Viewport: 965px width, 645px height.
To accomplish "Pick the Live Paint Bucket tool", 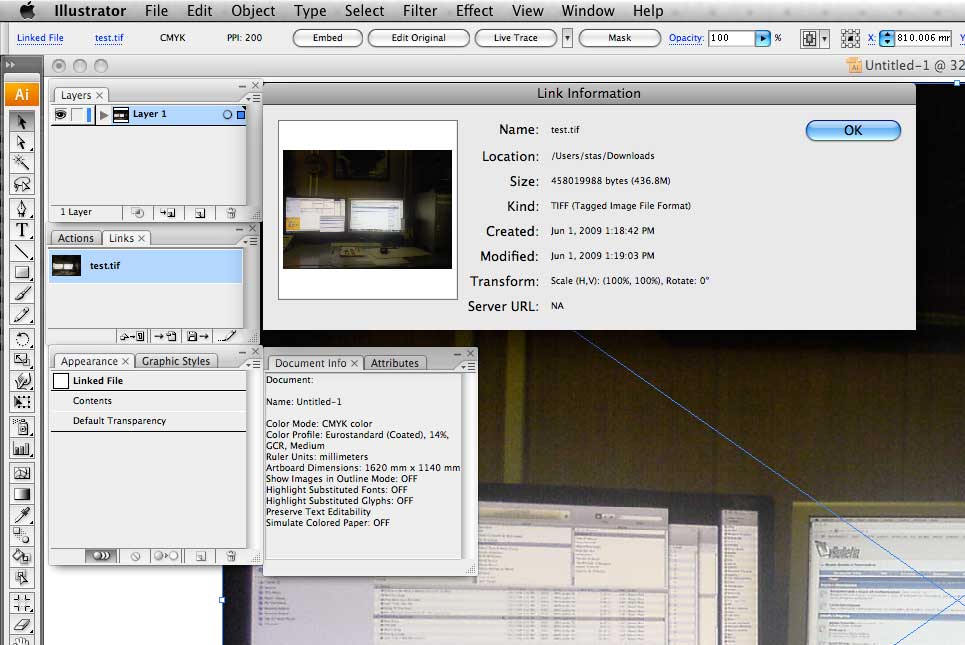I will coord(22,556).
